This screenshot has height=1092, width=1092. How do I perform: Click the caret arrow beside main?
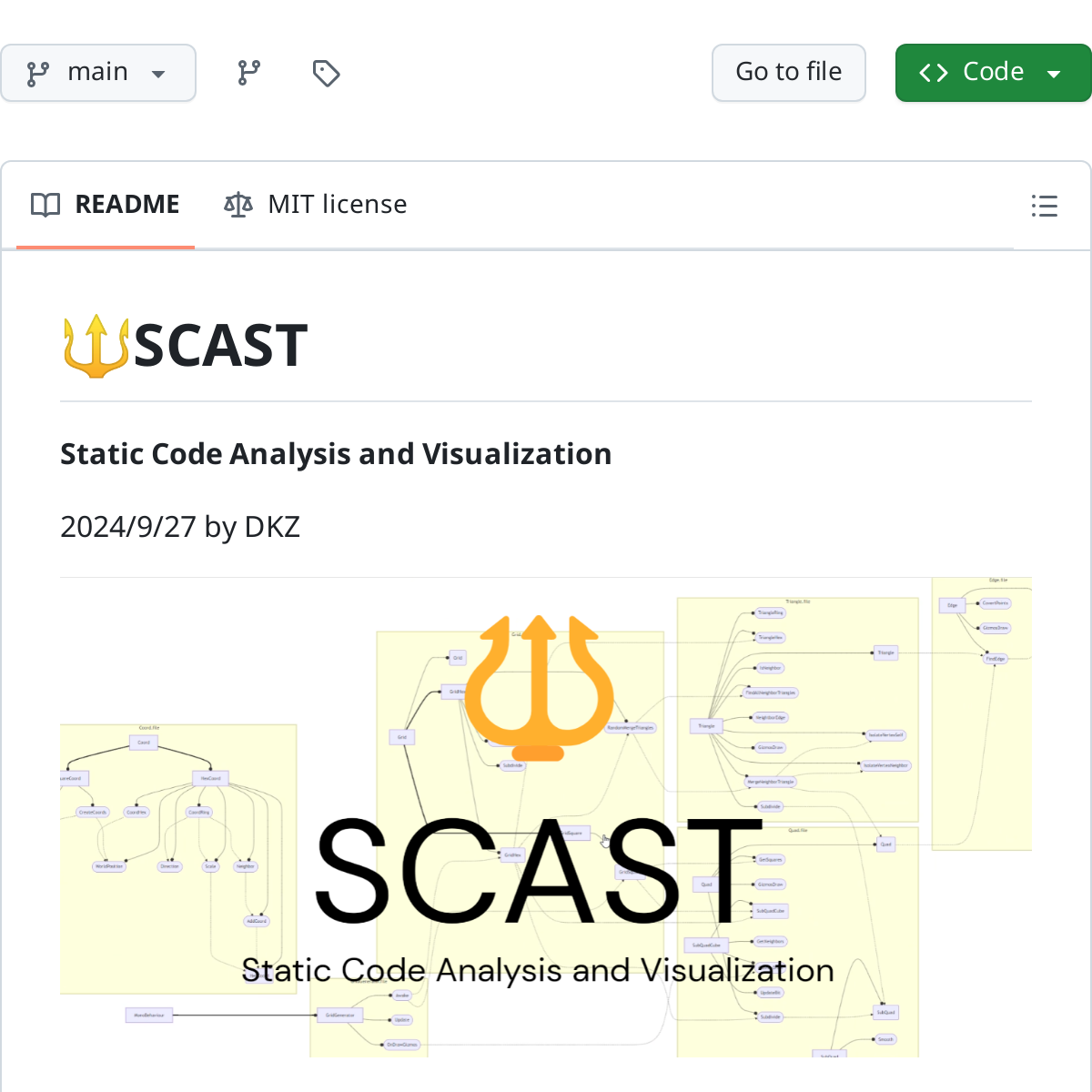tap(158, 74)
